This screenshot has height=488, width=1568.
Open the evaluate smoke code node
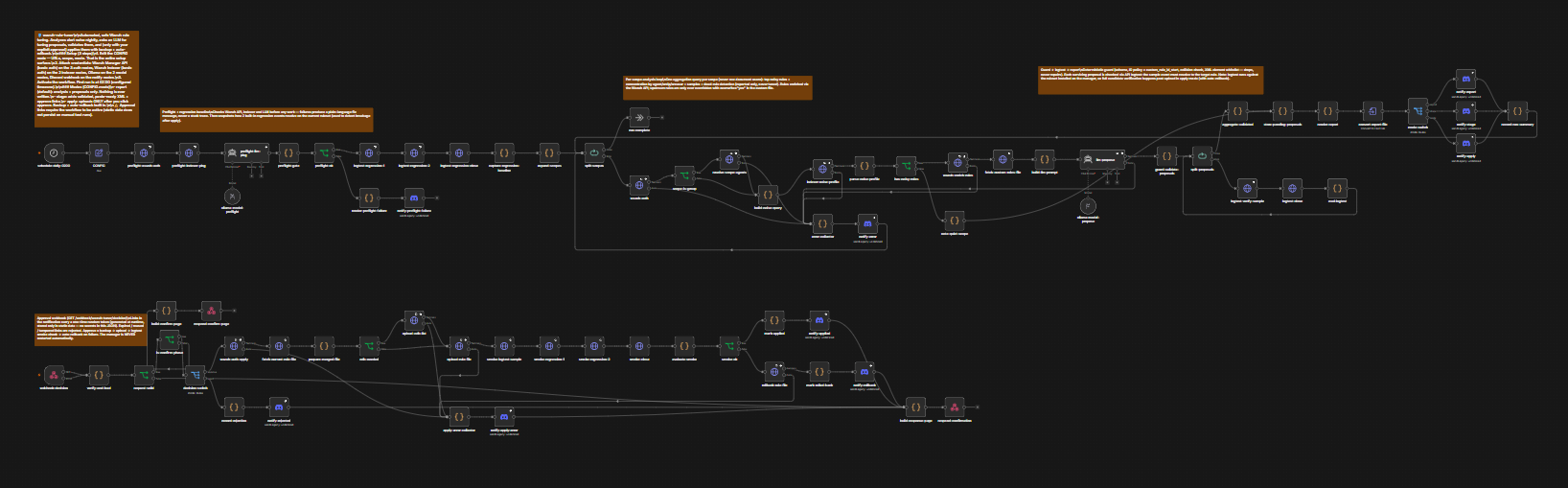tap(684, 346)
